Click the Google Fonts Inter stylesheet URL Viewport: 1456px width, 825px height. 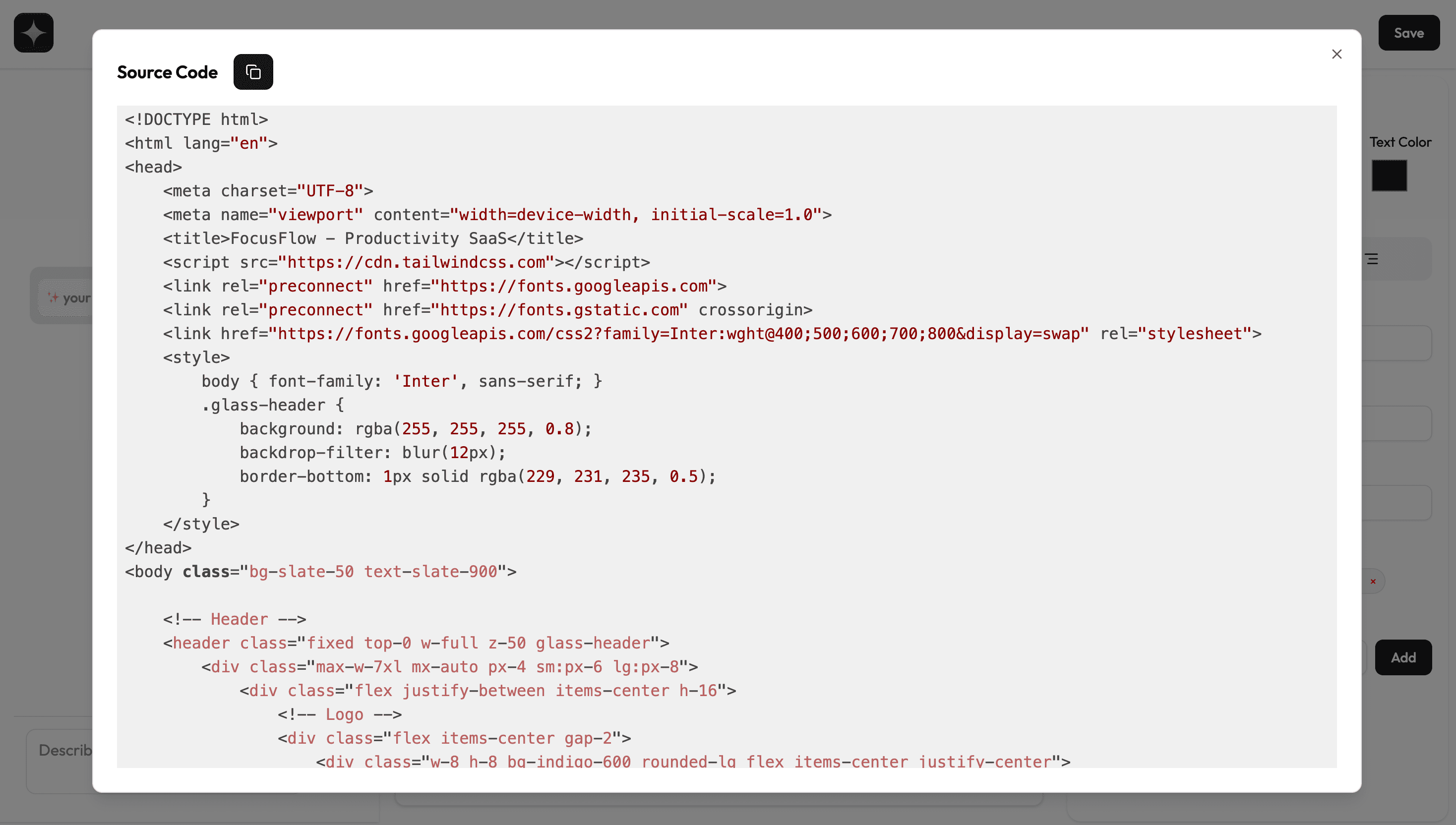(x=679, y=334)
